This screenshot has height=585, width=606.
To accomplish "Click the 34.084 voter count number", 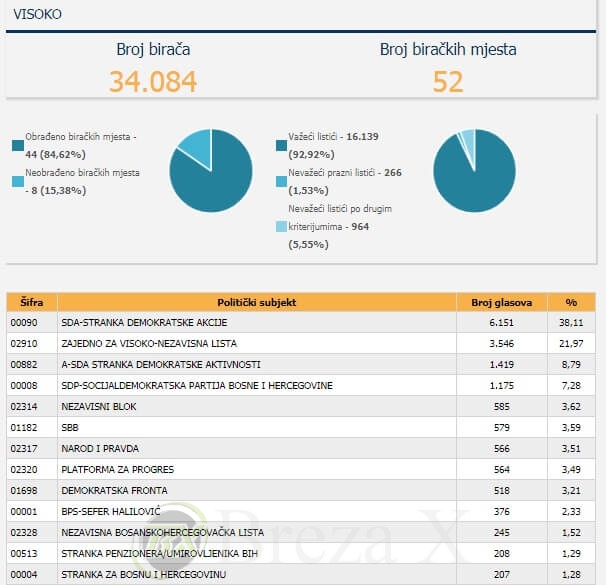I will (153, 81).
